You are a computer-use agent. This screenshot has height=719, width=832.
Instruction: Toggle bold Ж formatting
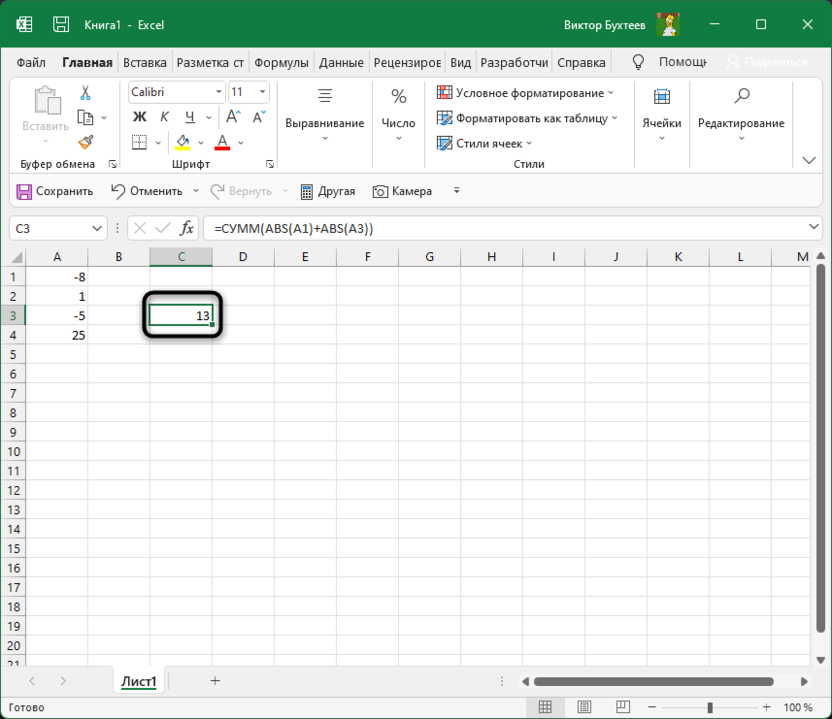click(140, 117)
